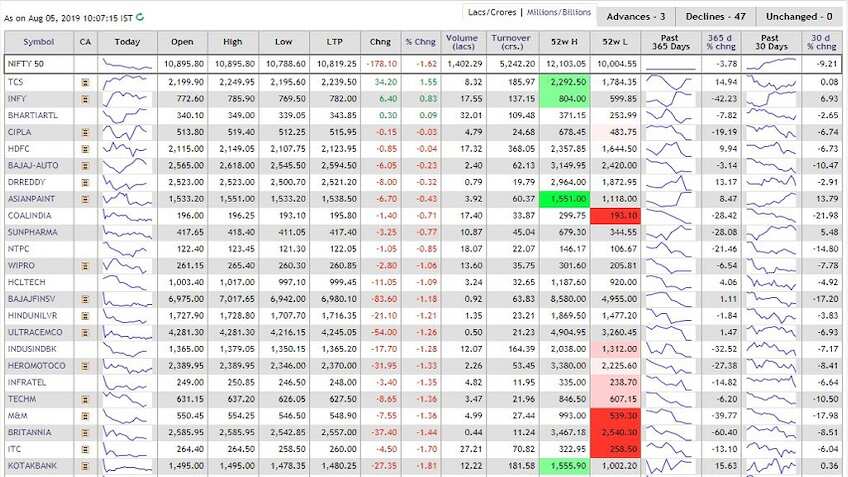Switch units to Millions/Billions
The width and height of the screenshot is (848, 477).
[559, 12]
